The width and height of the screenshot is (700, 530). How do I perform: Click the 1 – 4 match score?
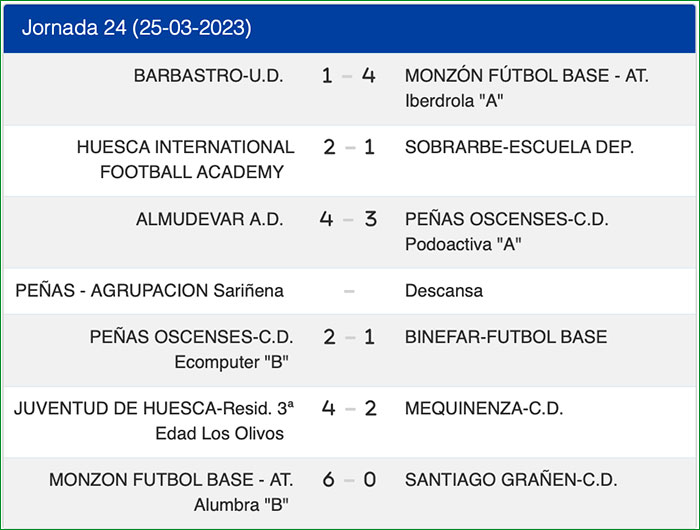(x=348, y=76)
